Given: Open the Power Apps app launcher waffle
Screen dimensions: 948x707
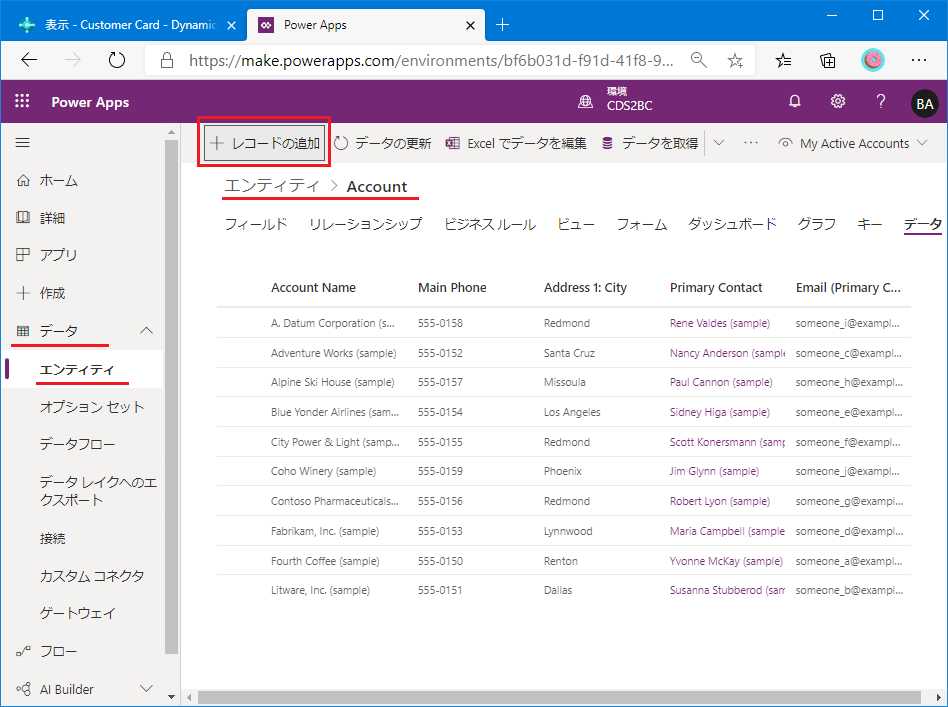Looking at the screenshot, I should pos(22,101).
